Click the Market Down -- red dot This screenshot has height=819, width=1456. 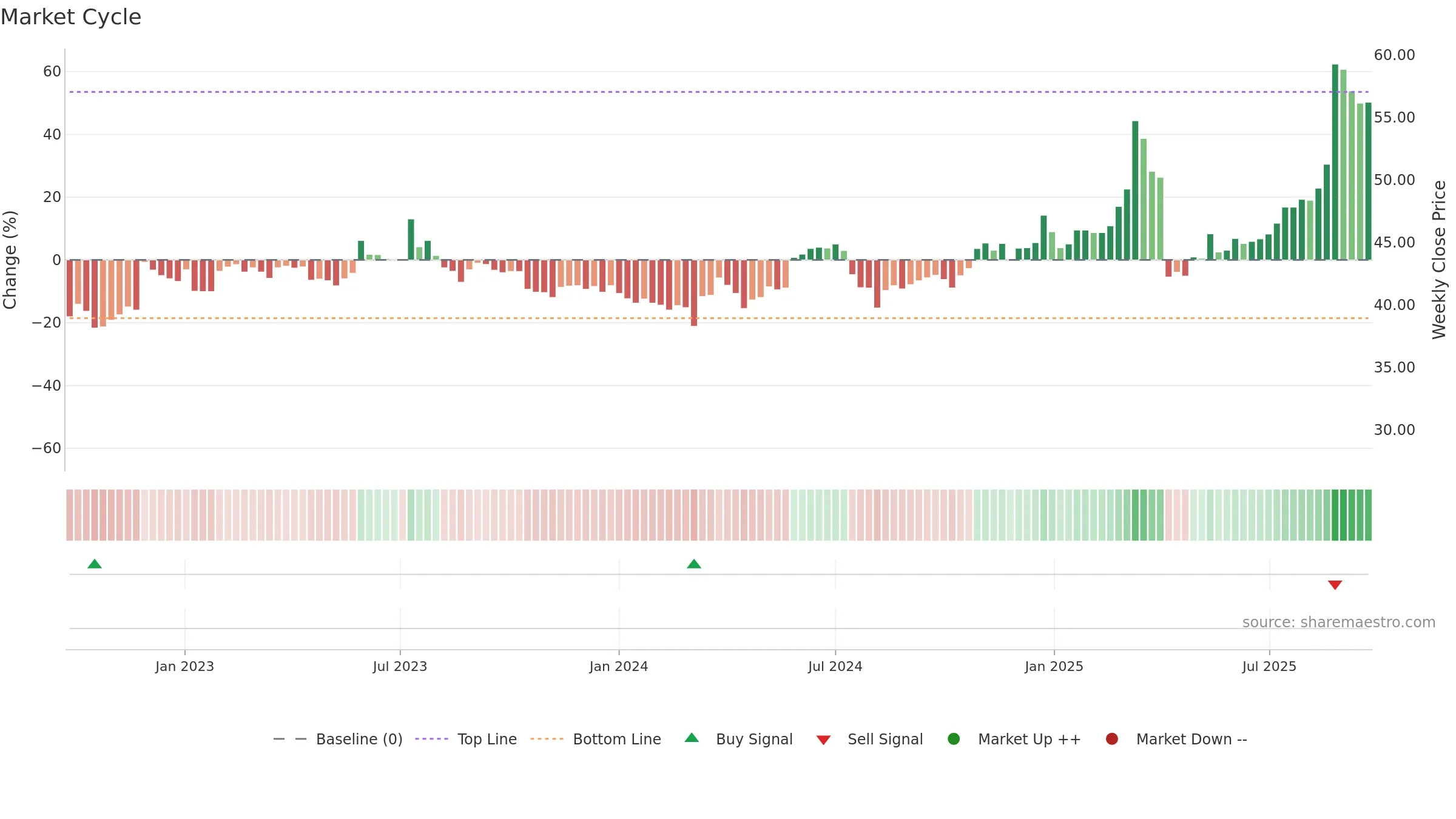click(1112, 739)
